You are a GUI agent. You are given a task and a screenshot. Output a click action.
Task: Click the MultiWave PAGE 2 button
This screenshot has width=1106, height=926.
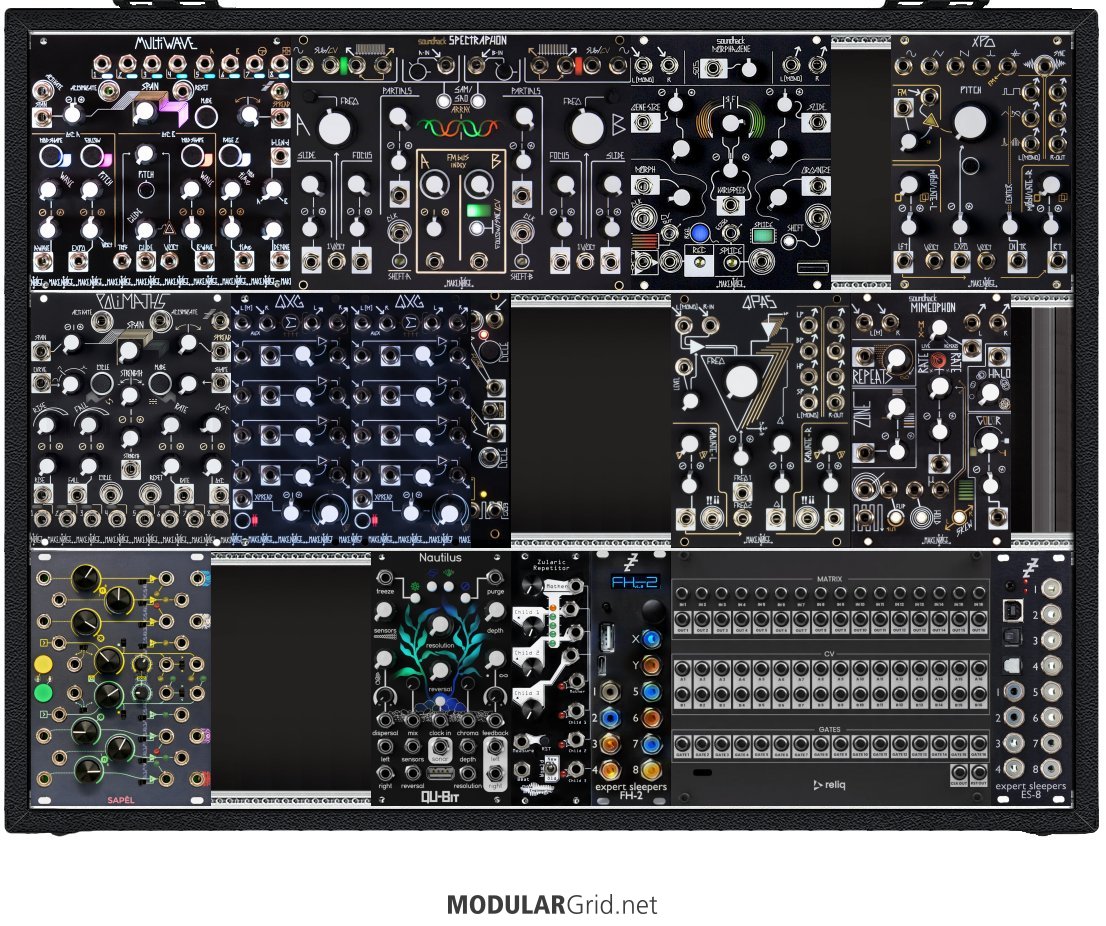click(x=230, y=156)
